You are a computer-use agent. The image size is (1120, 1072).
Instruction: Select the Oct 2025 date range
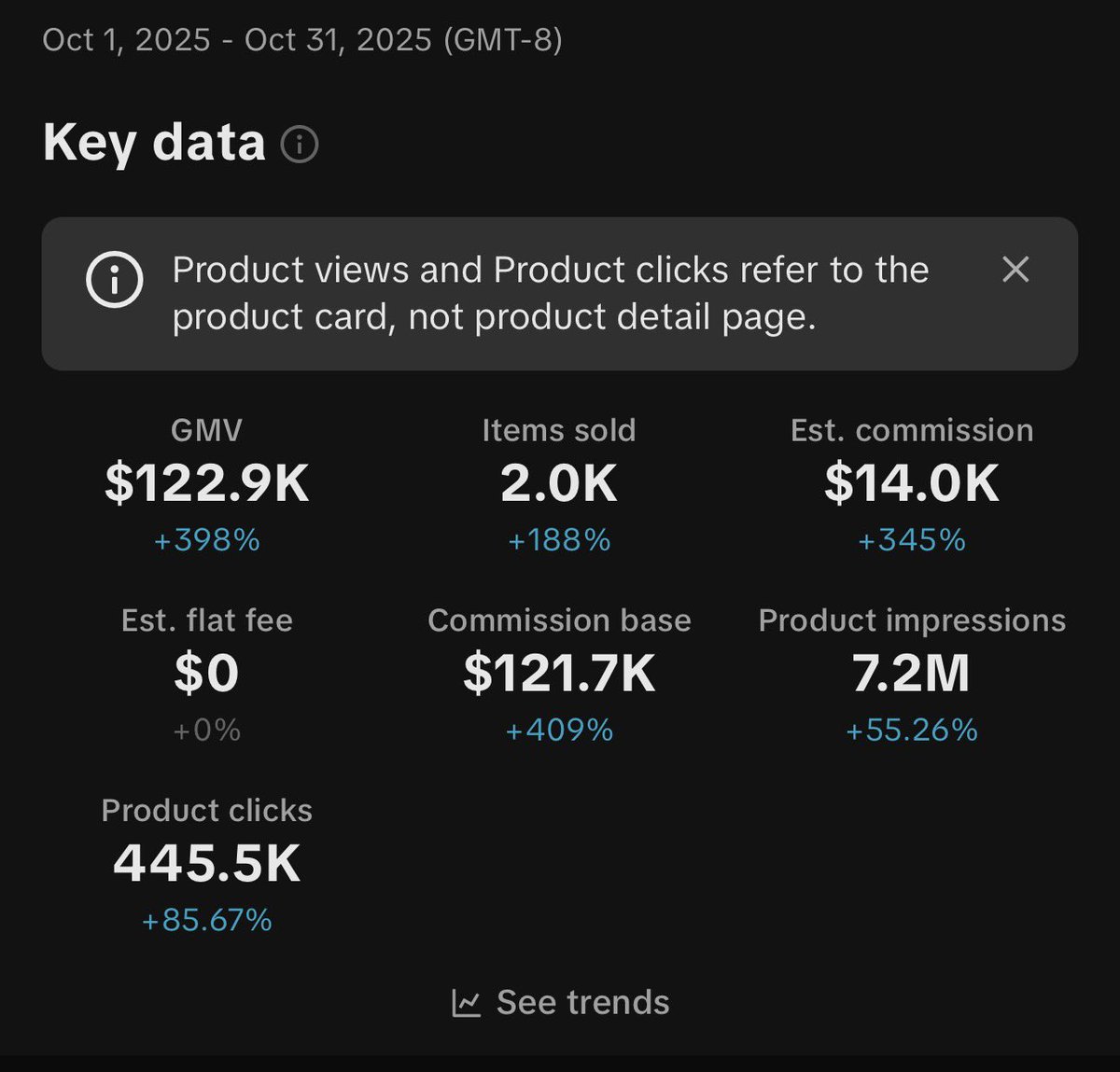click(x=302, y=40)
